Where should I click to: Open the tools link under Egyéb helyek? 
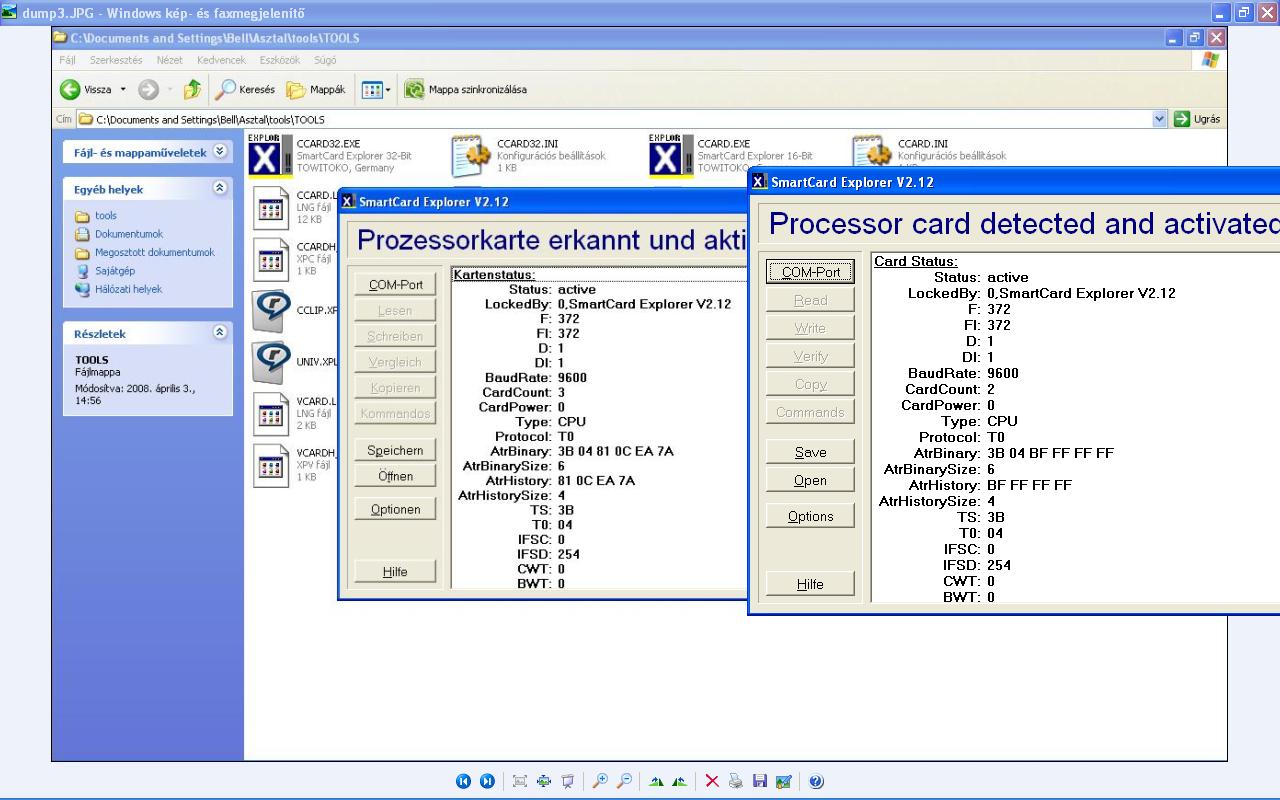coord(106,216)
